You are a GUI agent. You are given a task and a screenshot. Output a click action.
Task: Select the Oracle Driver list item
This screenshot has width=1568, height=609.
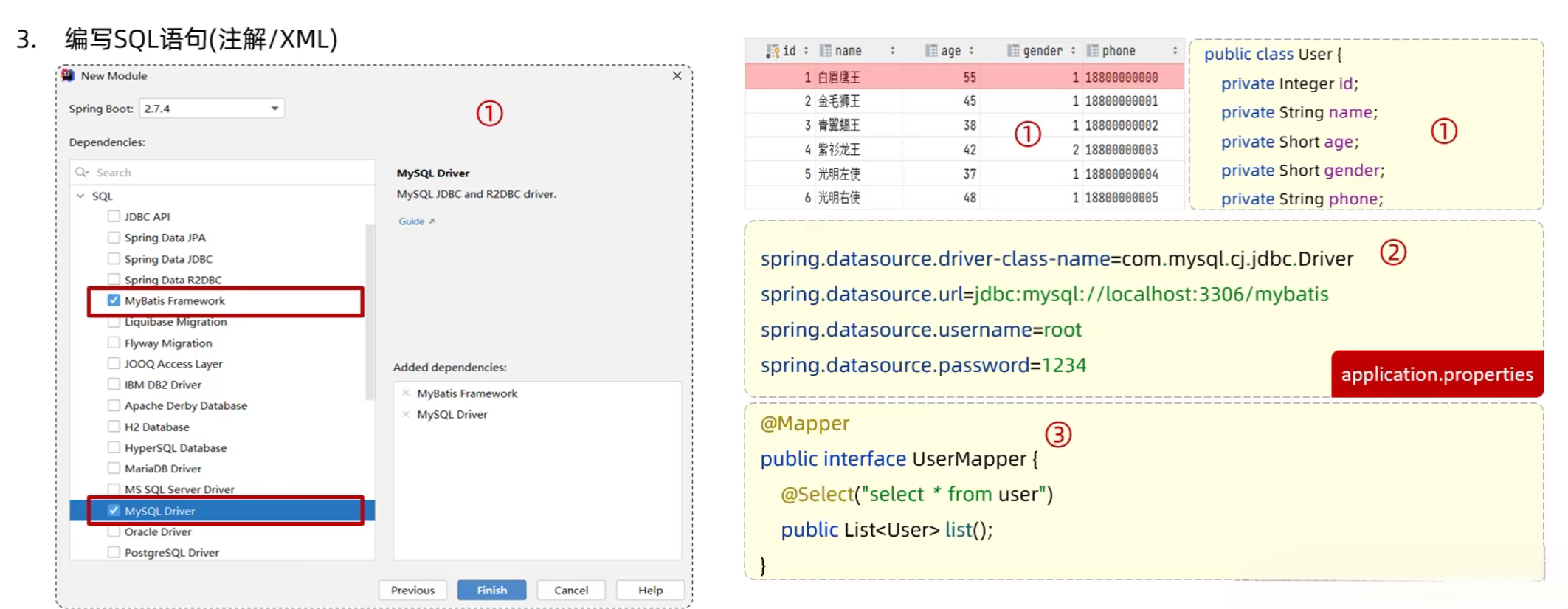[158, 531]
